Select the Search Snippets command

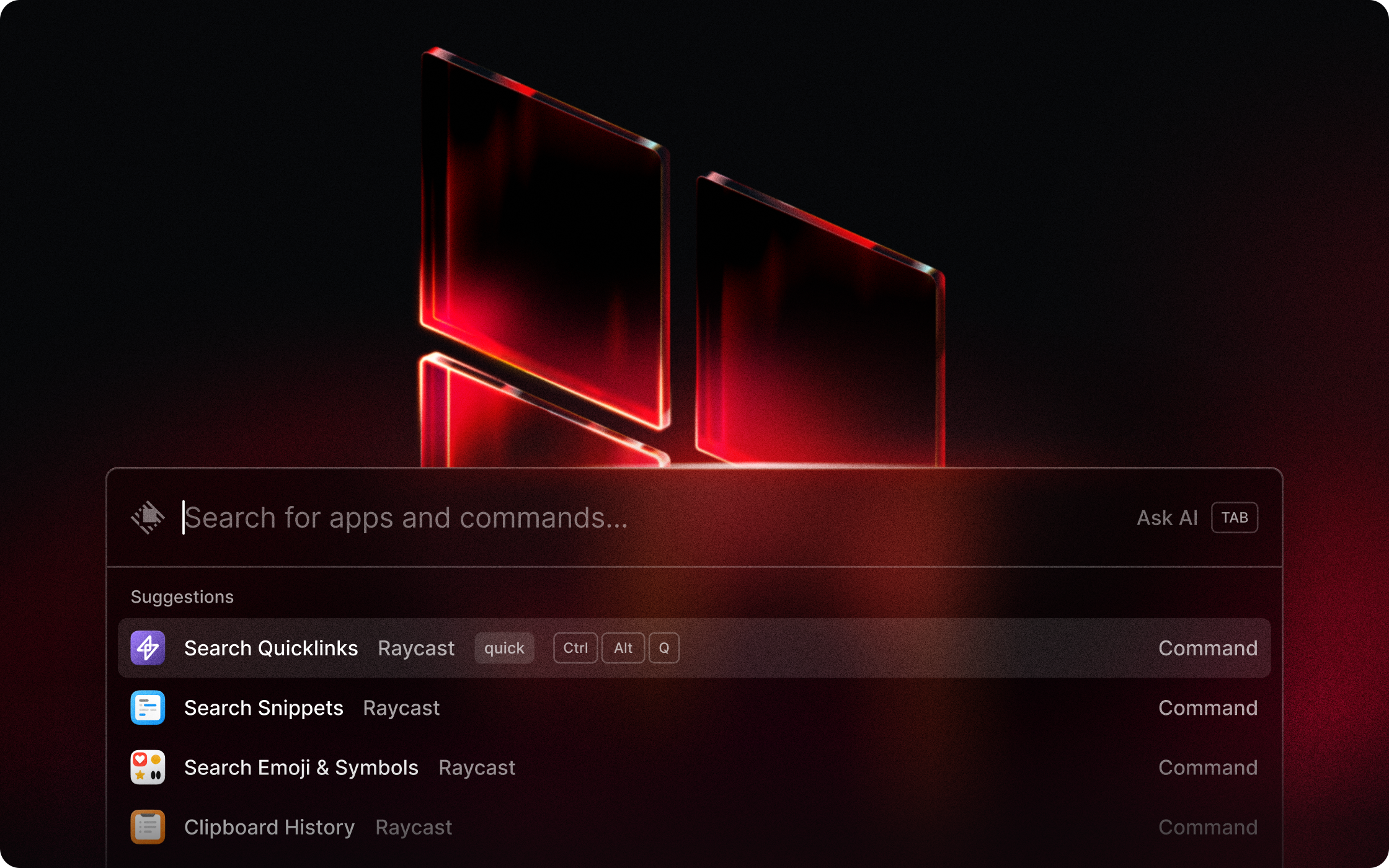point(264,707)
